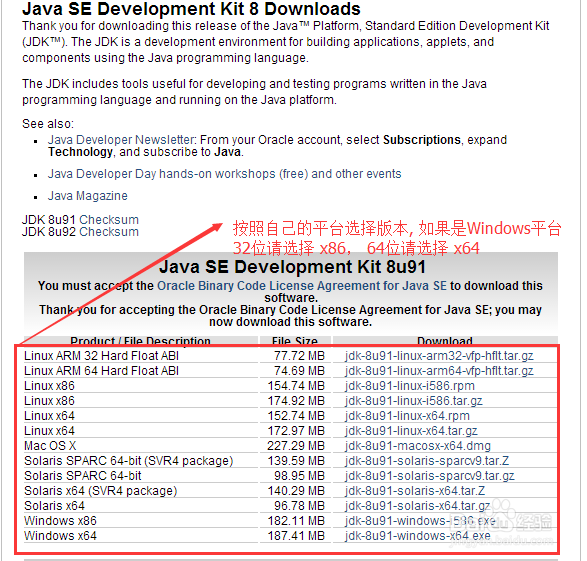Select the '140.29 MB' file size

point(296,491)
